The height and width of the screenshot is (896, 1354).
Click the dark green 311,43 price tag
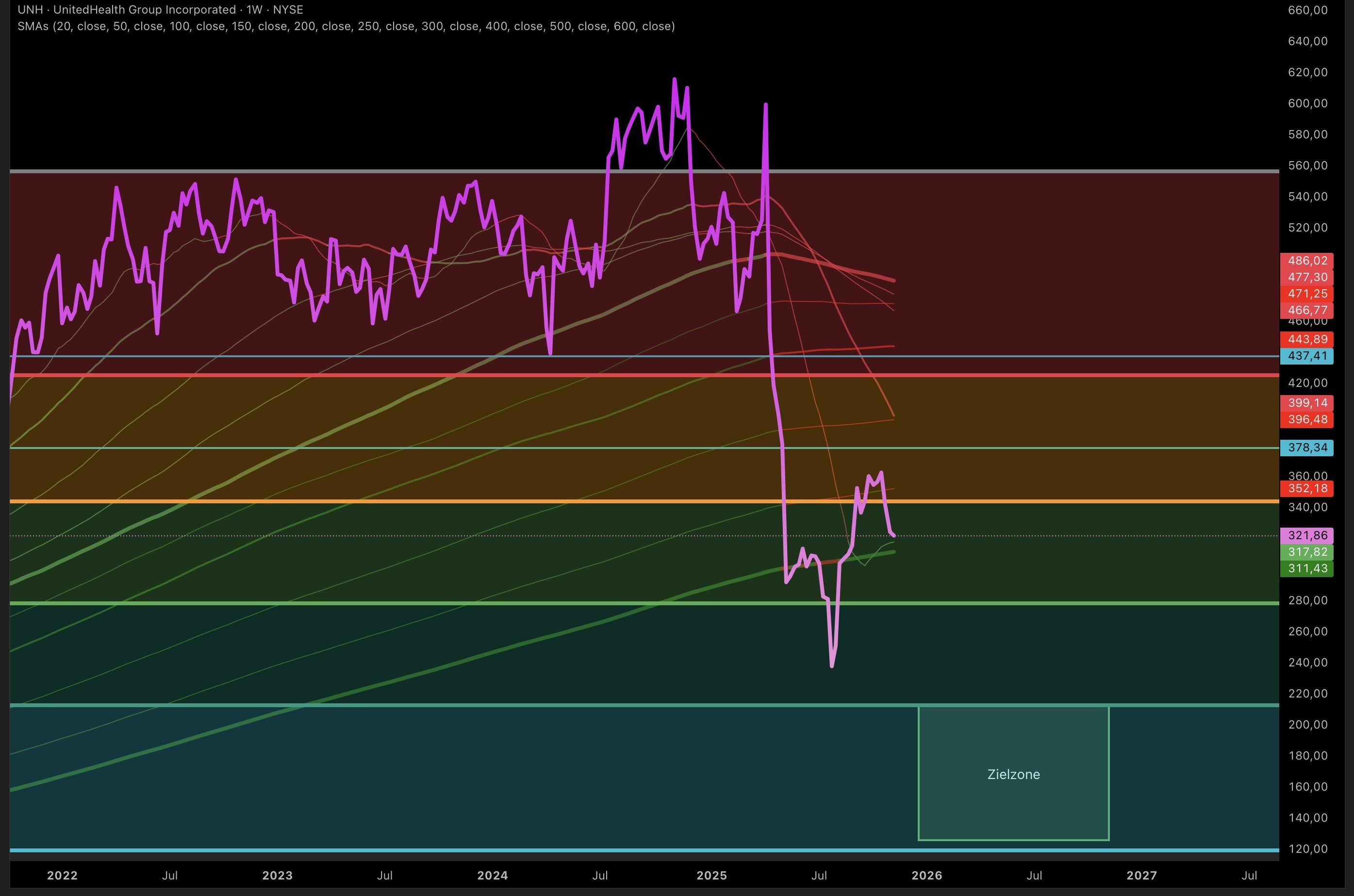tap(1307, 568)
